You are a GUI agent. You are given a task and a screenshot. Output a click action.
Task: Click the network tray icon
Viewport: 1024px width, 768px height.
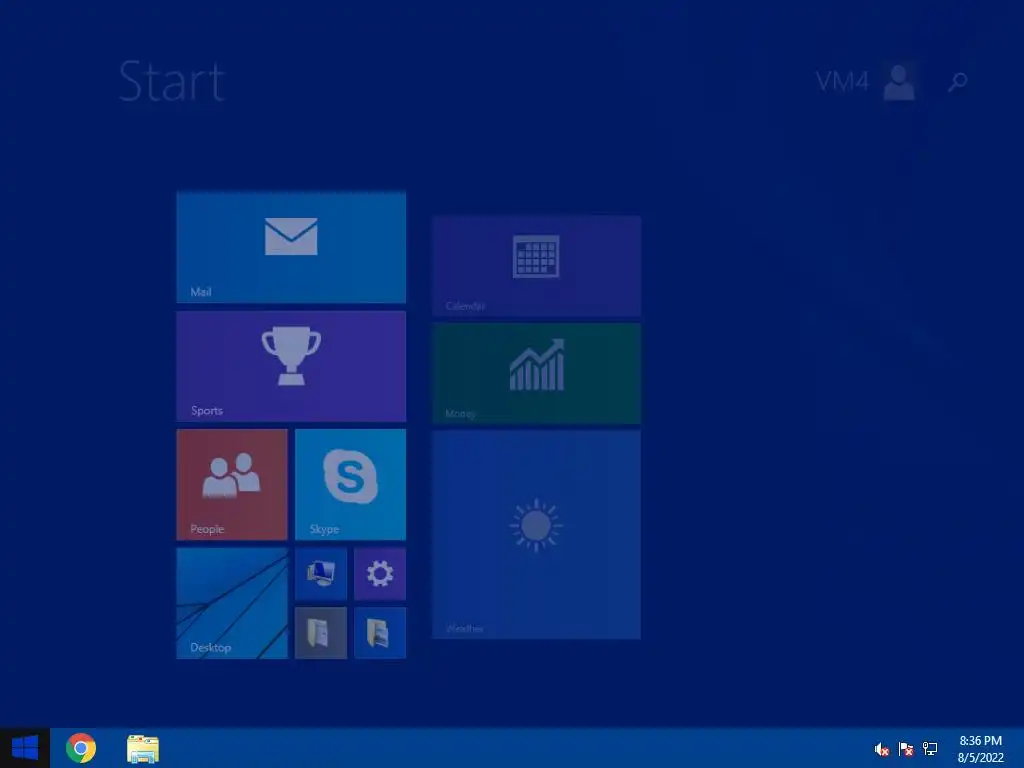pos(930,749)
